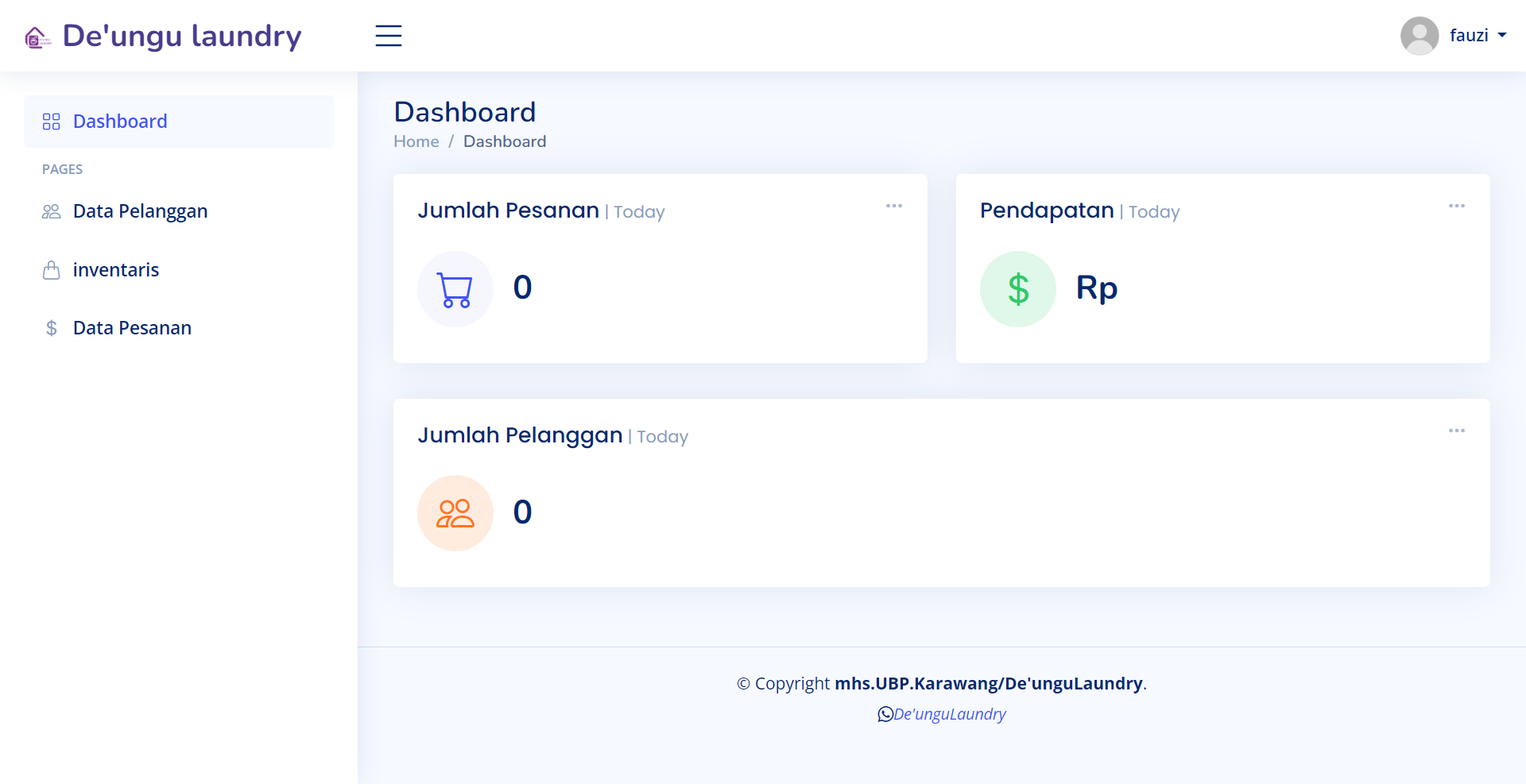Click the people icon beside Data Pelanggan
Viewport: 1526px width, 784px height.
point(52,211)
